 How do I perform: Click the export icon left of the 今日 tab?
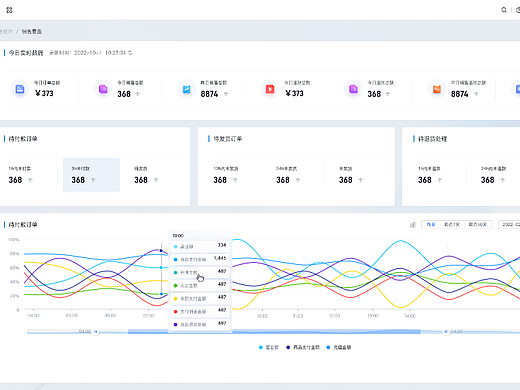[413, 225]
